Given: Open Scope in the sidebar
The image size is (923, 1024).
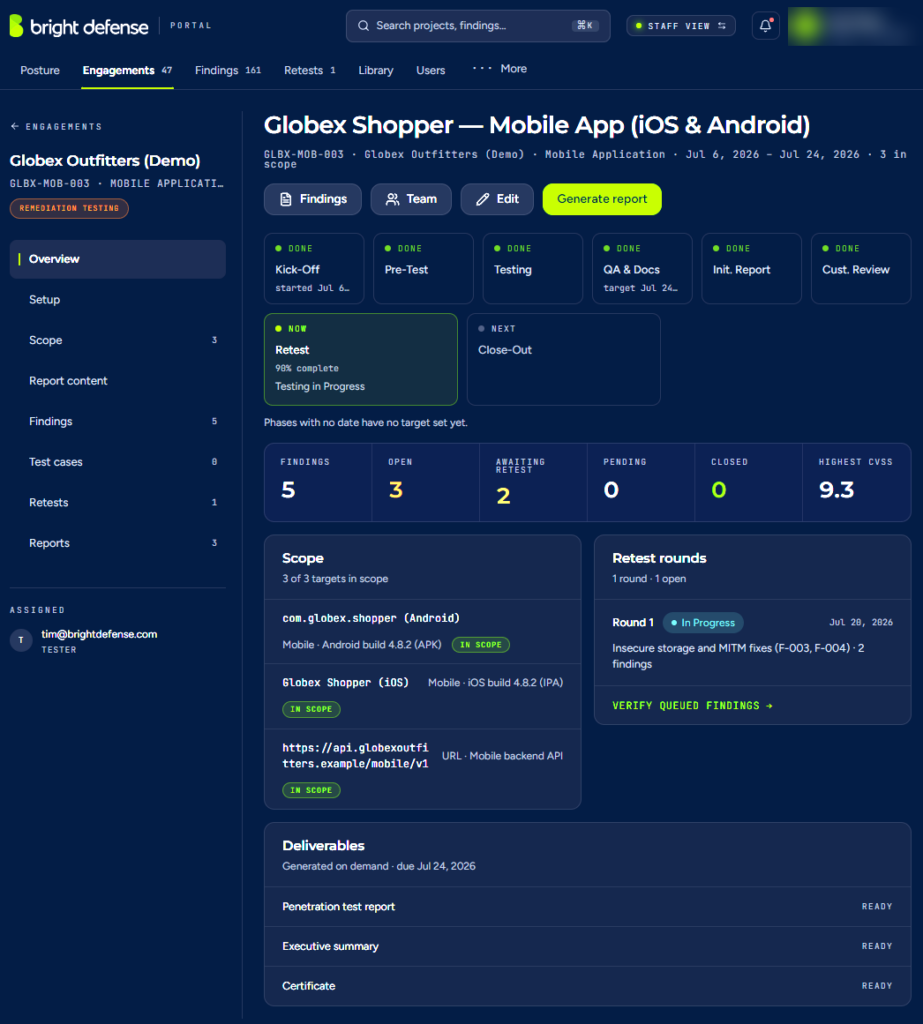Looking at the screenshot, I should pos(118,340).
